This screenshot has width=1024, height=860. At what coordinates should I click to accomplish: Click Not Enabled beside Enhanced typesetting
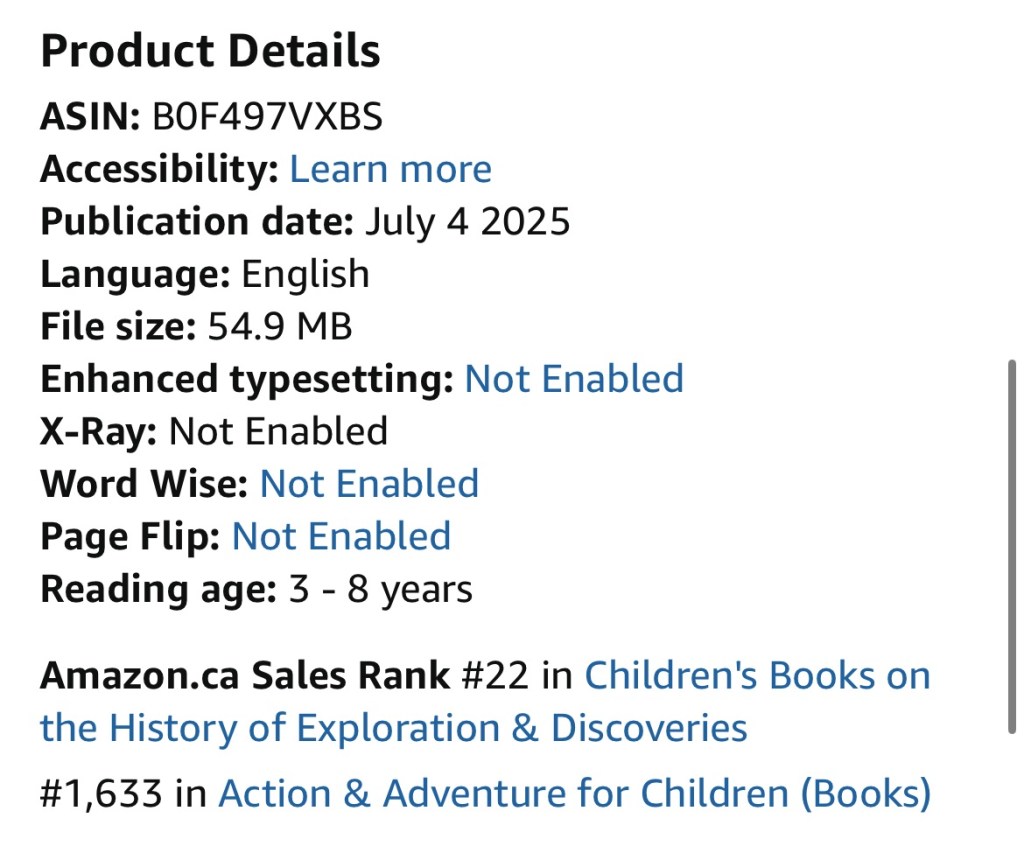[574, 379]
